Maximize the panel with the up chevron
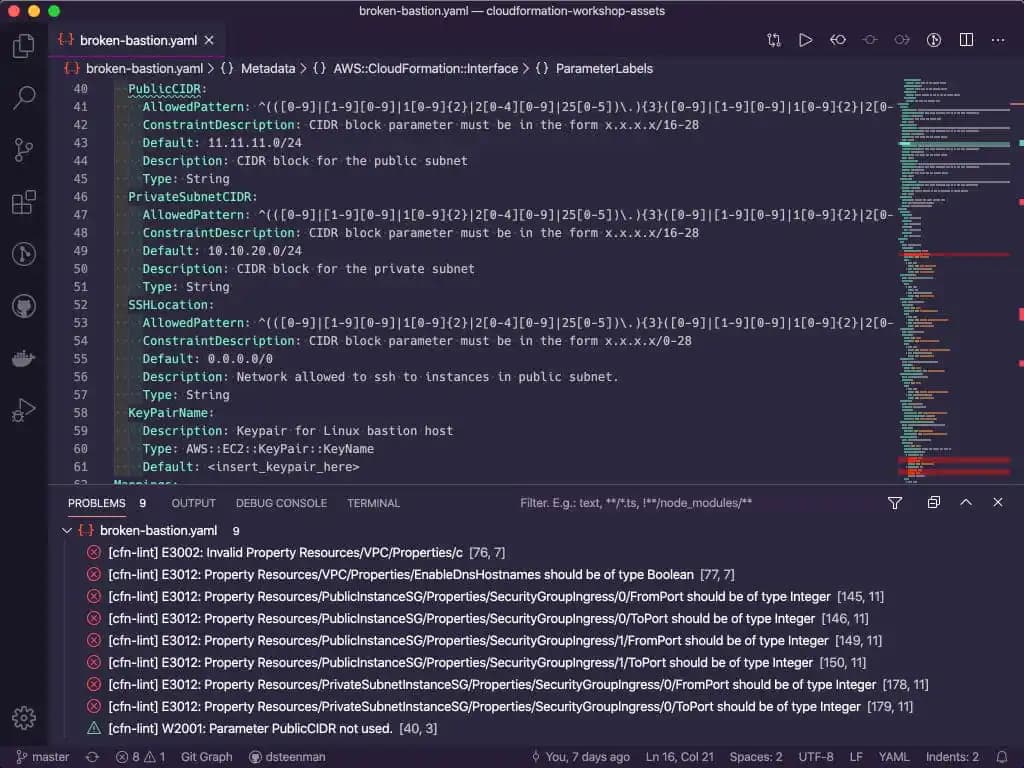1024x768 pixels. 966,503
